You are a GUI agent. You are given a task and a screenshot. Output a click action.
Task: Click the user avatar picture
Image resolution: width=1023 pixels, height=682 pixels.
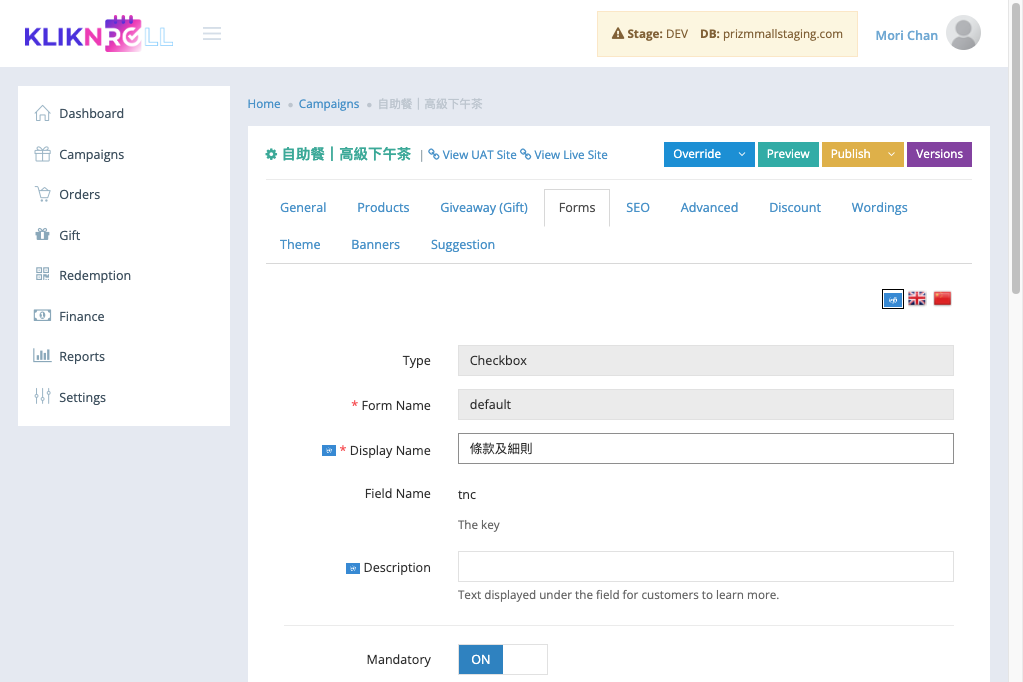pos(964,33)
